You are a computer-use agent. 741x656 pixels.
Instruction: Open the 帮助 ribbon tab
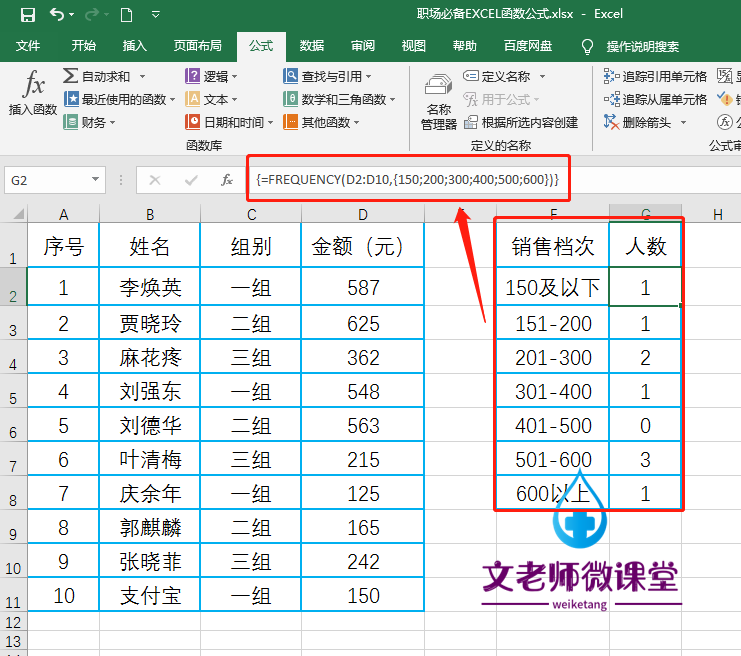pyautogui.click(x=465, y=46)
